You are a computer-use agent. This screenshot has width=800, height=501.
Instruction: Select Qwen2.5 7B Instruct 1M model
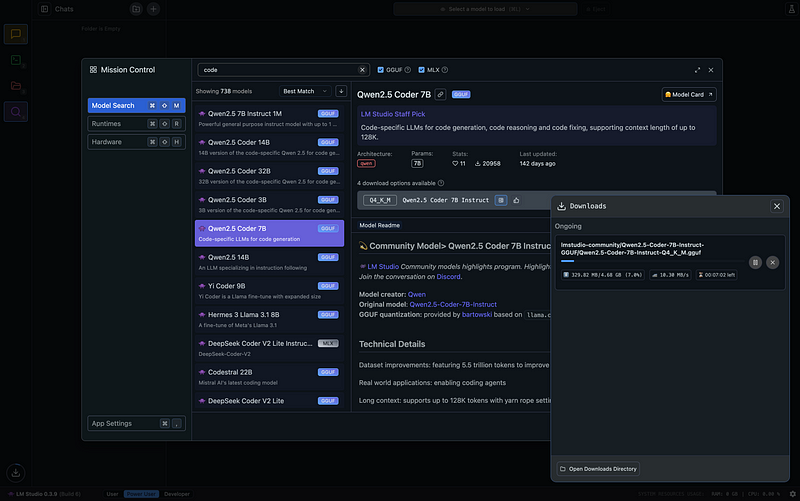coord(269,118)
